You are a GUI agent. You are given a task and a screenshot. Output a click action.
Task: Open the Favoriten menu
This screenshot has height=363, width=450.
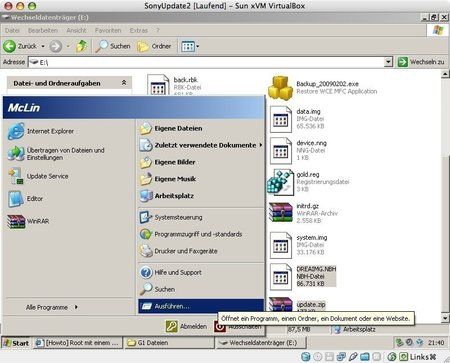pos(108,30)
